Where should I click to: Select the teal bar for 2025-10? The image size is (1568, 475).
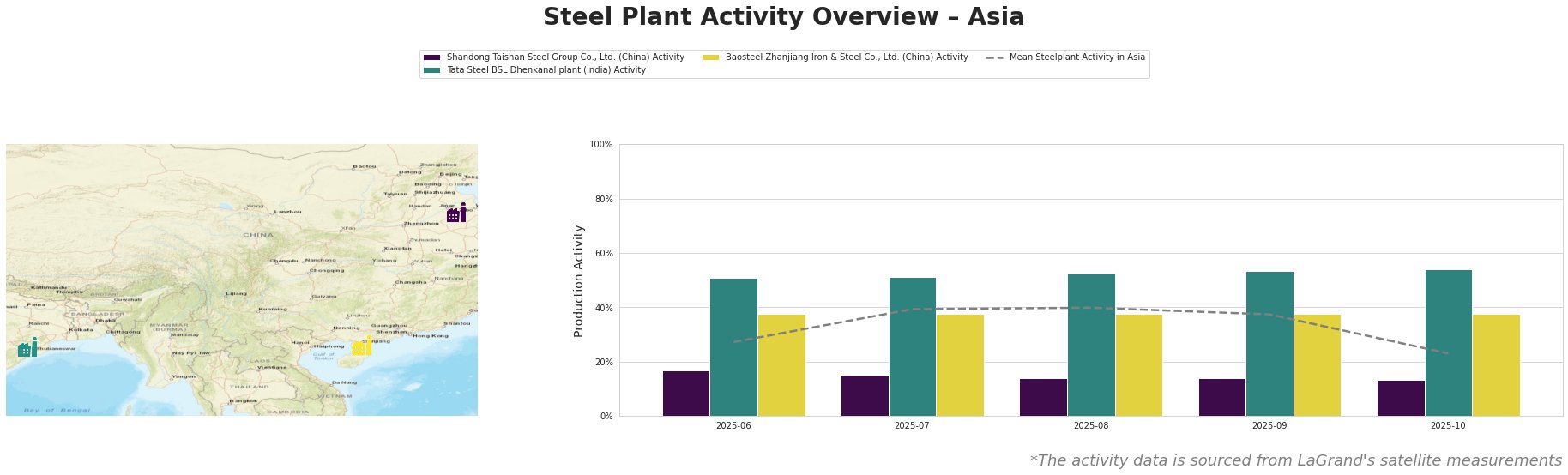click(x=1448, y=343)
